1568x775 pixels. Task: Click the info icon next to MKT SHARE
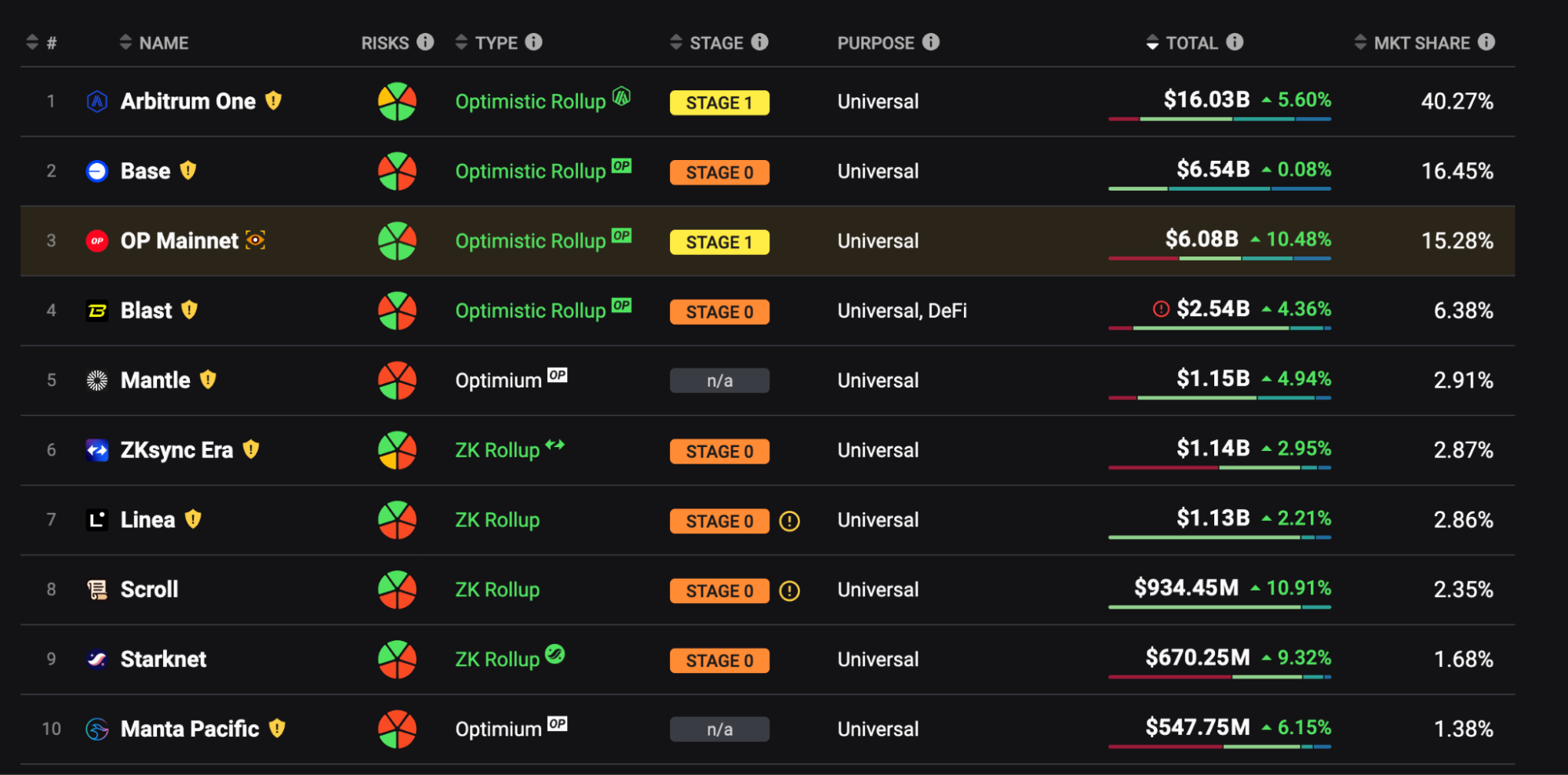pyautogui.click(x=1486, y=42)
